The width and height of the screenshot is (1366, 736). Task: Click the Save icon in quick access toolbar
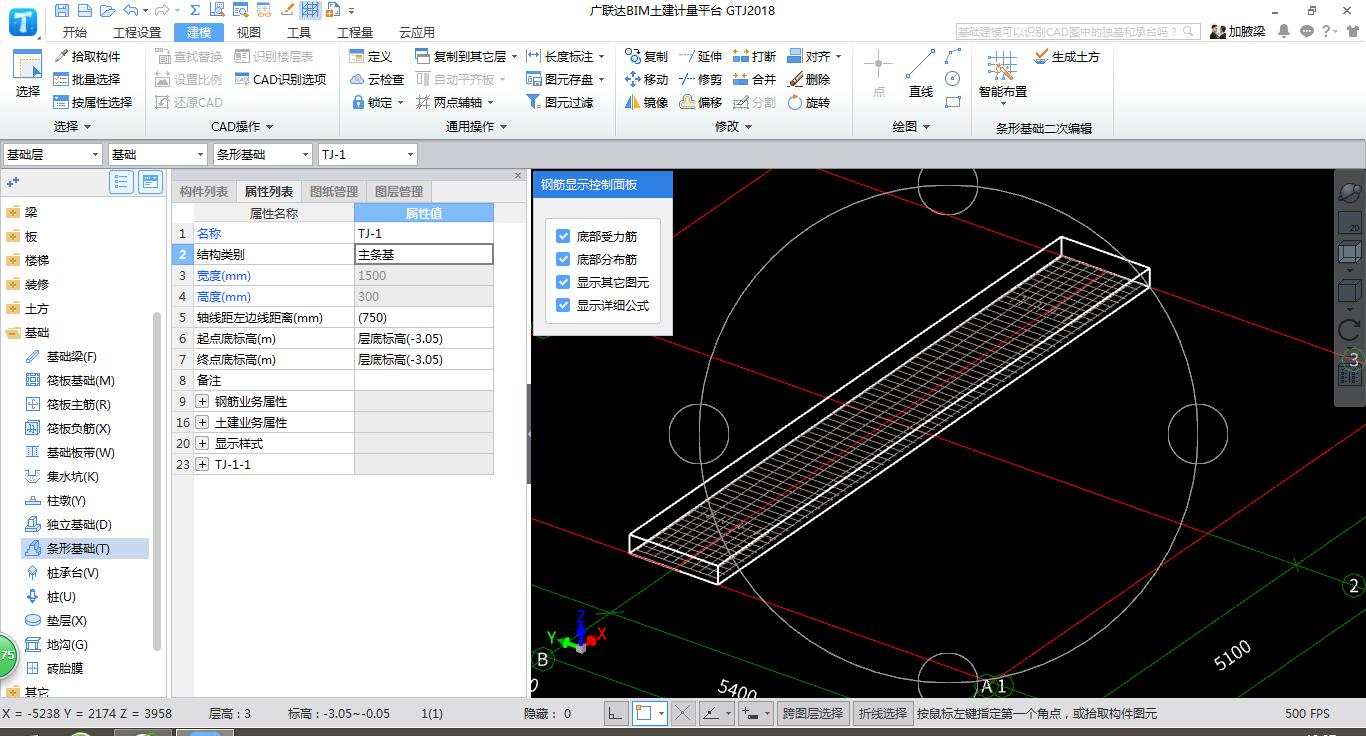[x=62, y=10]
